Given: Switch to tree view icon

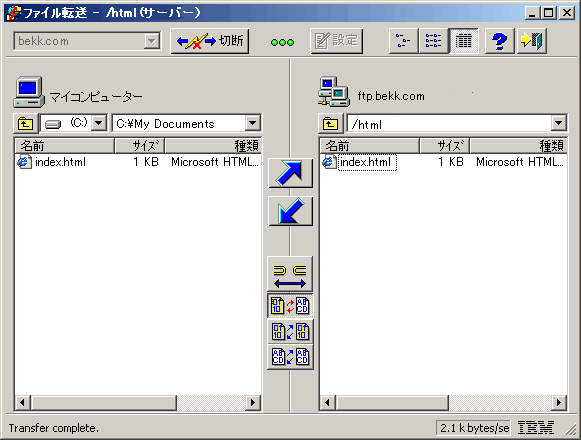Looking at the screenshot, I should click(403, 41).
